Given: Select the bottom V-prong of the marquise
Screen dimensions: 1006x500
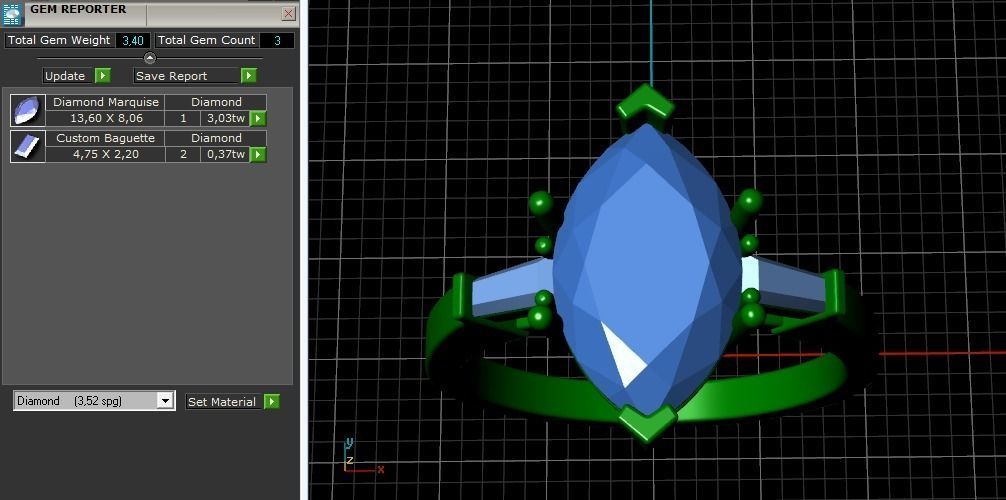Looking at the screenshot, I should 647,422.
